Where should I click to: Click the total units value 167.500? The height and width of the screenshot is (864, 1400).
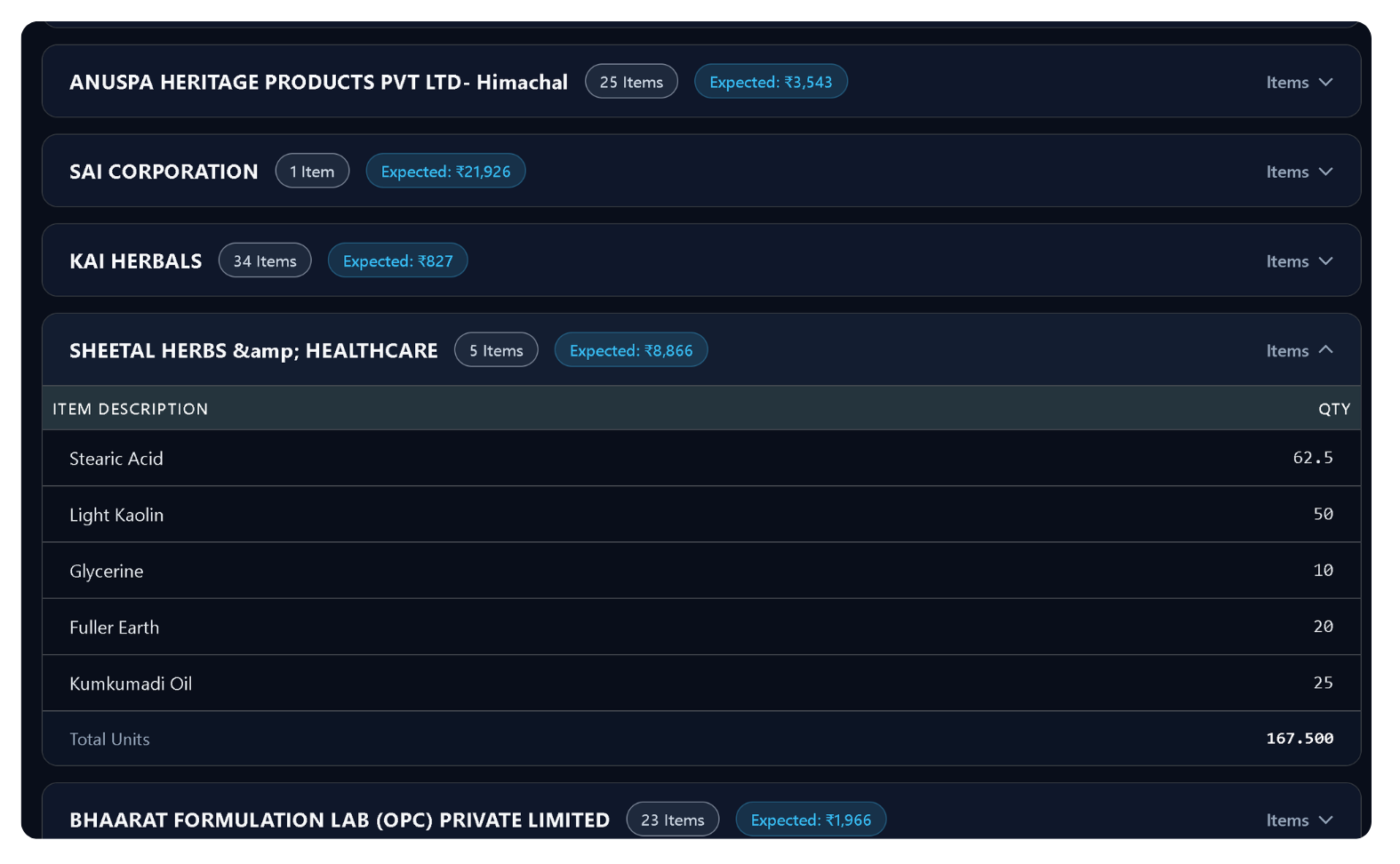(1300, 739)
